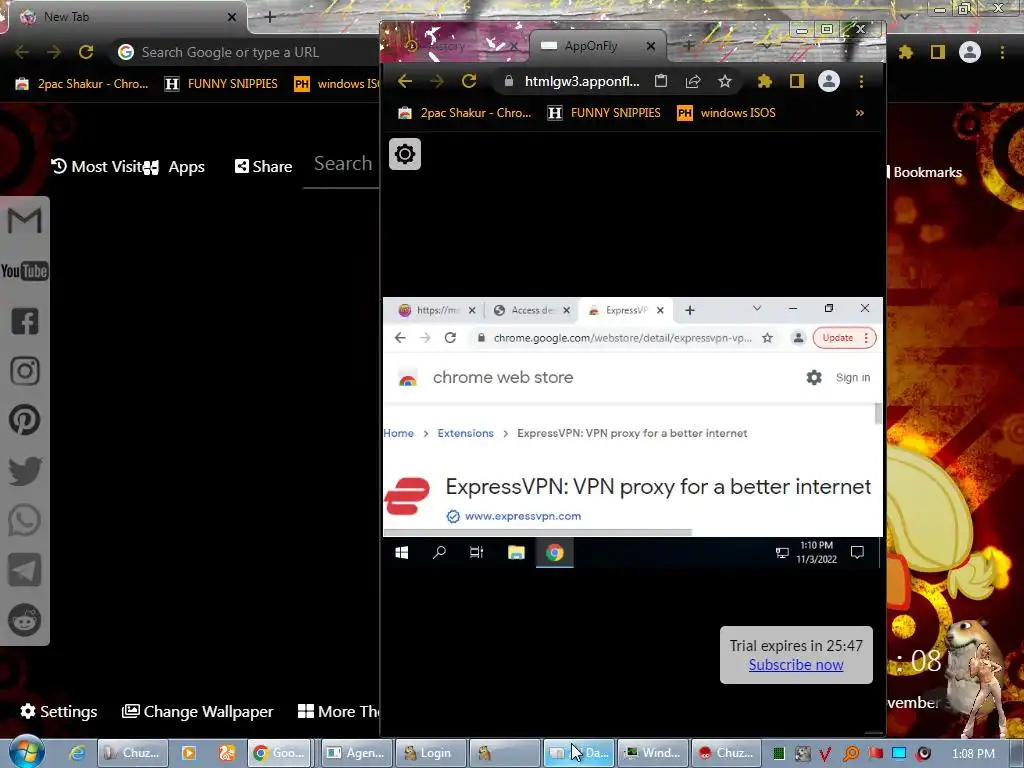Open chrome web store settings gear

coord(814,377)
